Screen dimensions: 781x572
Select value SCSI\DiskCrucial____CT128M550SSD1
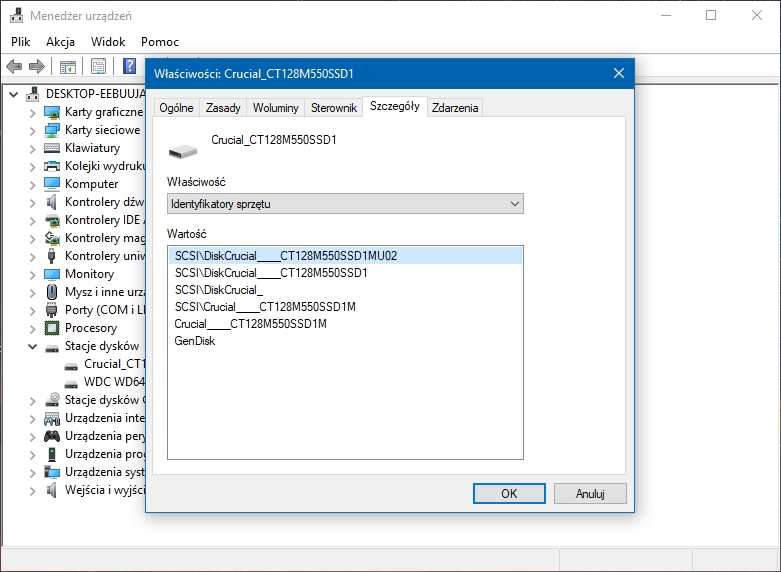click(x=345, y=273)
